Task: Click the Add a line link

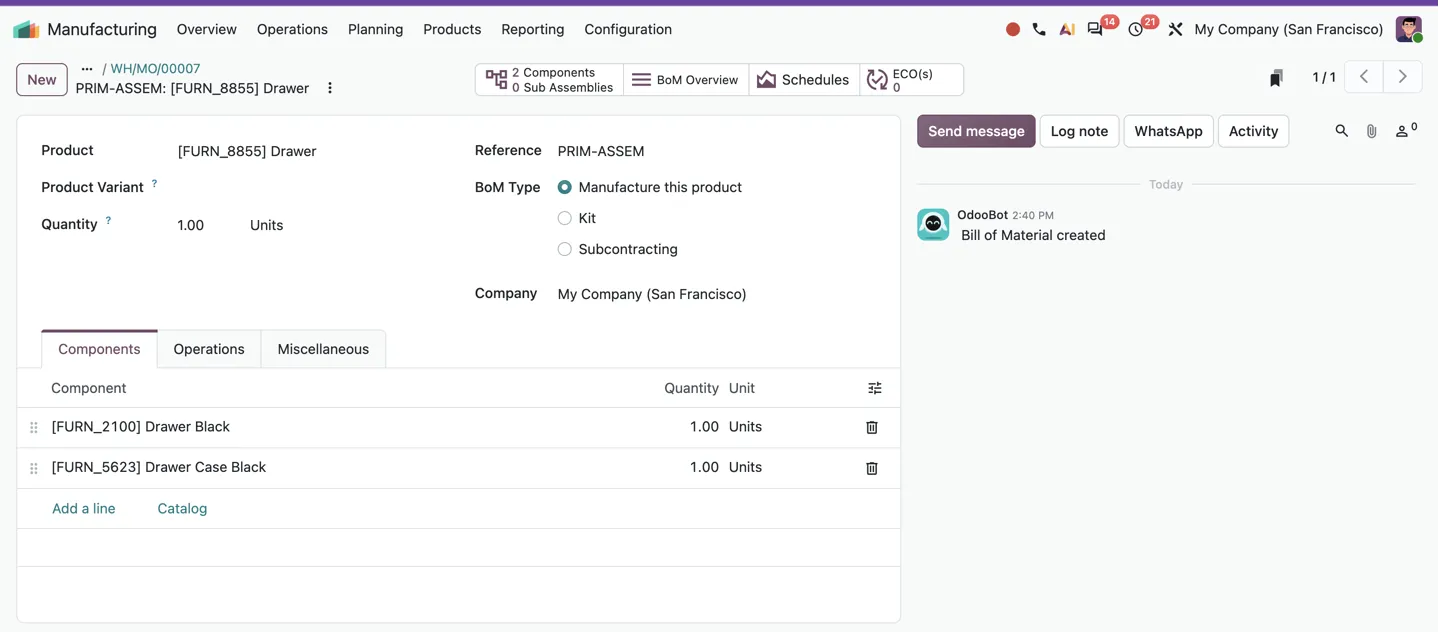Action: coord(84,508)
